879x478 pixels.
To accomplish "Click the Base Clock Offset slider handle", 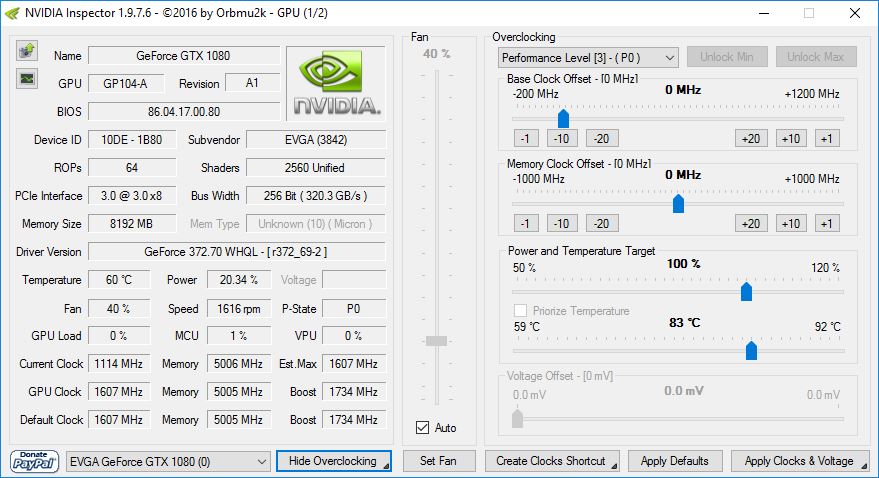I will pyautogui.click(x=563, y=118).
